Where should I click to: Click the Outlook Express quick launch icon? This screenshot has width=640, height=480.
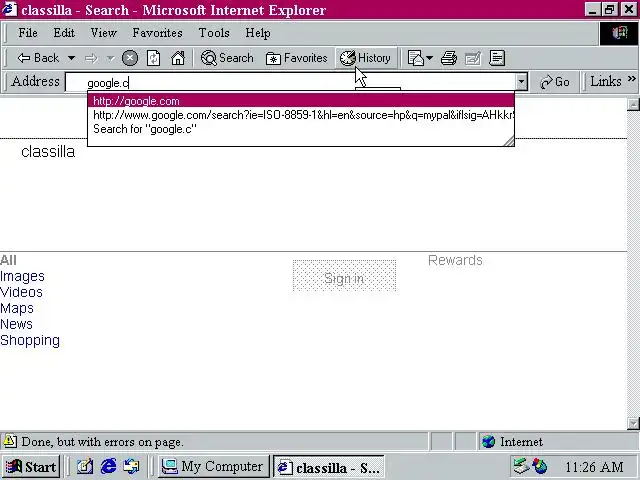point(131,467)
